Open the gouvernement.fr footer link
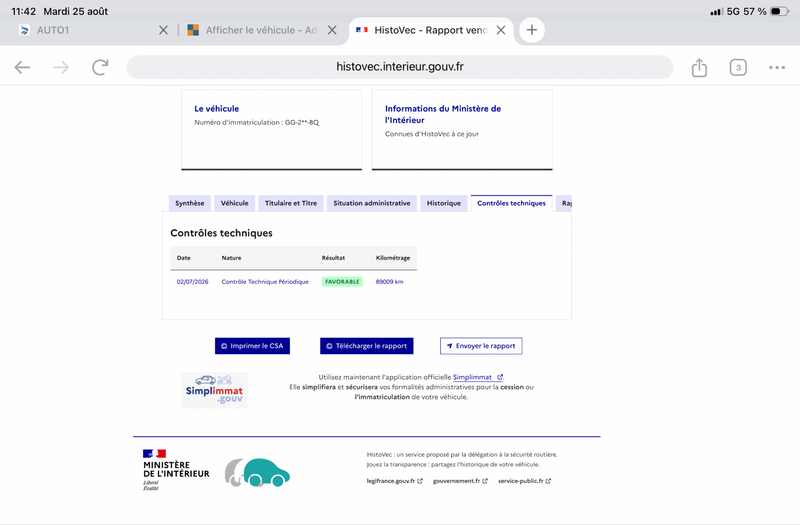Viewport: 800px width, 525px height. coord(460,481)
